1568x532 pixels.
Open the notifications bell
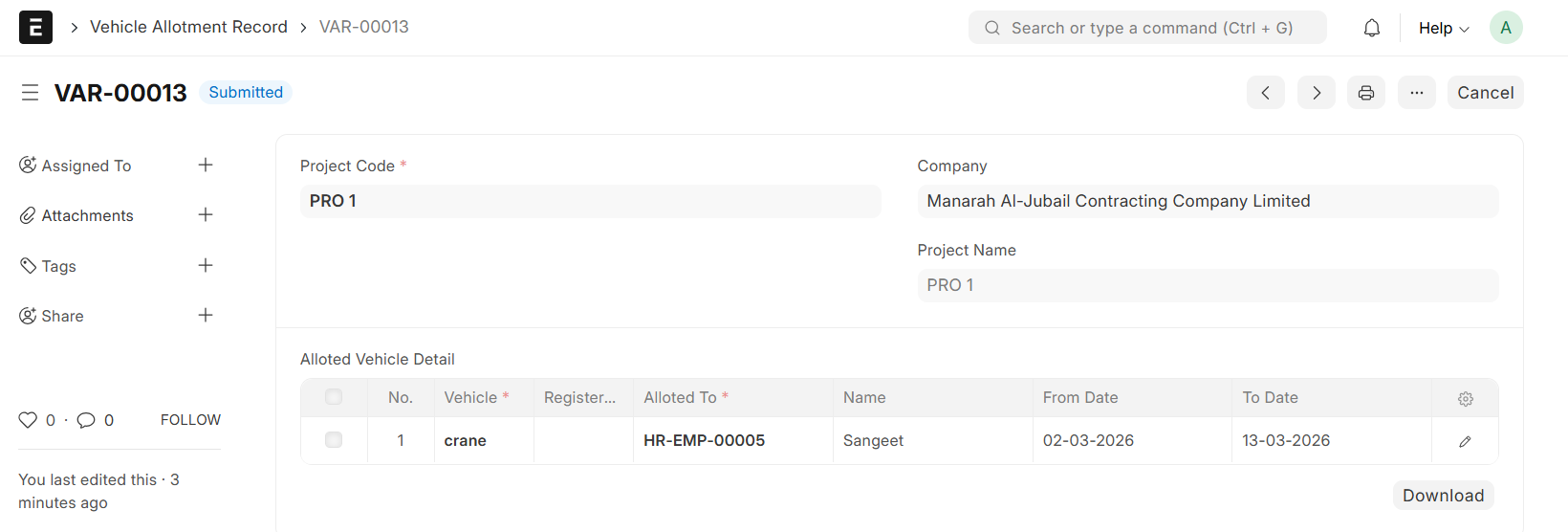pos(1371,28)
